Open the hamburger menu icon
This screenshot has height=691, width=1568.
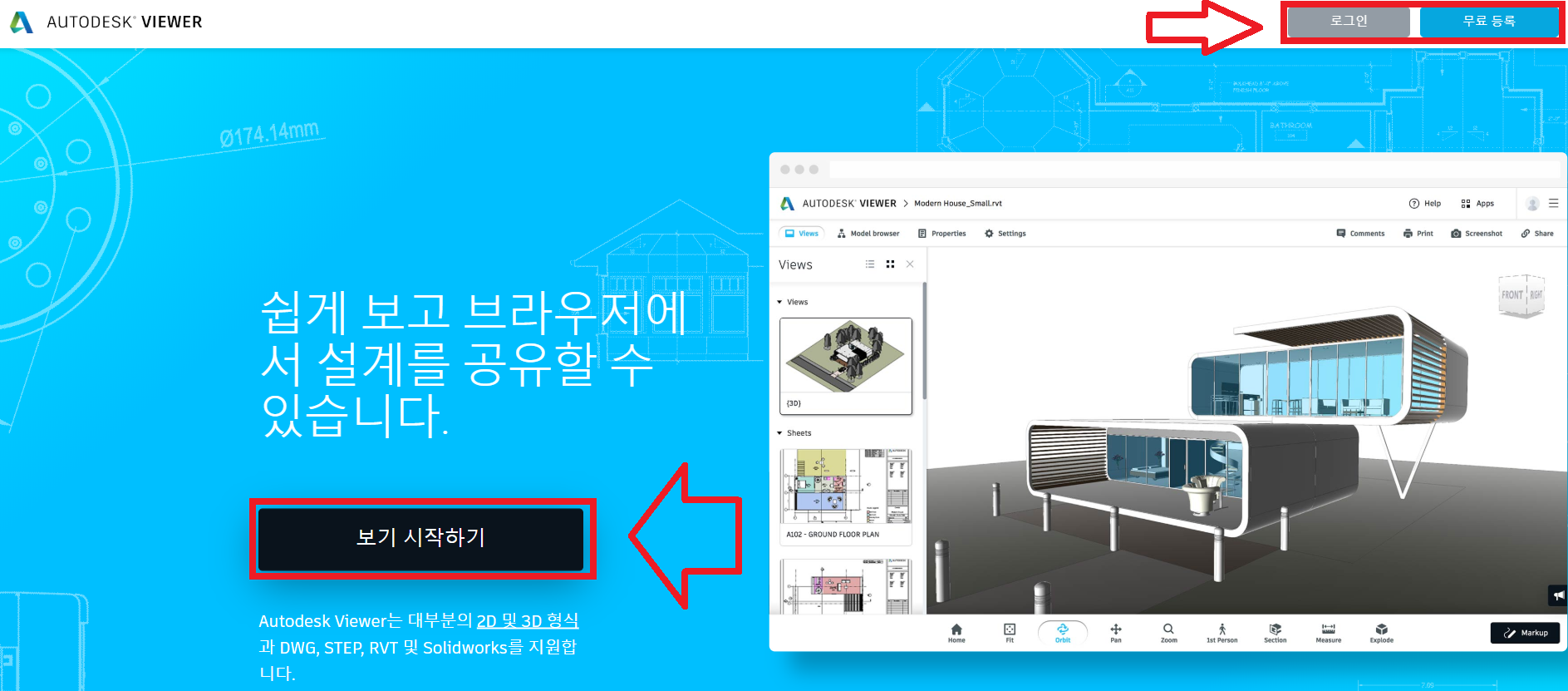pos(1553,203)
